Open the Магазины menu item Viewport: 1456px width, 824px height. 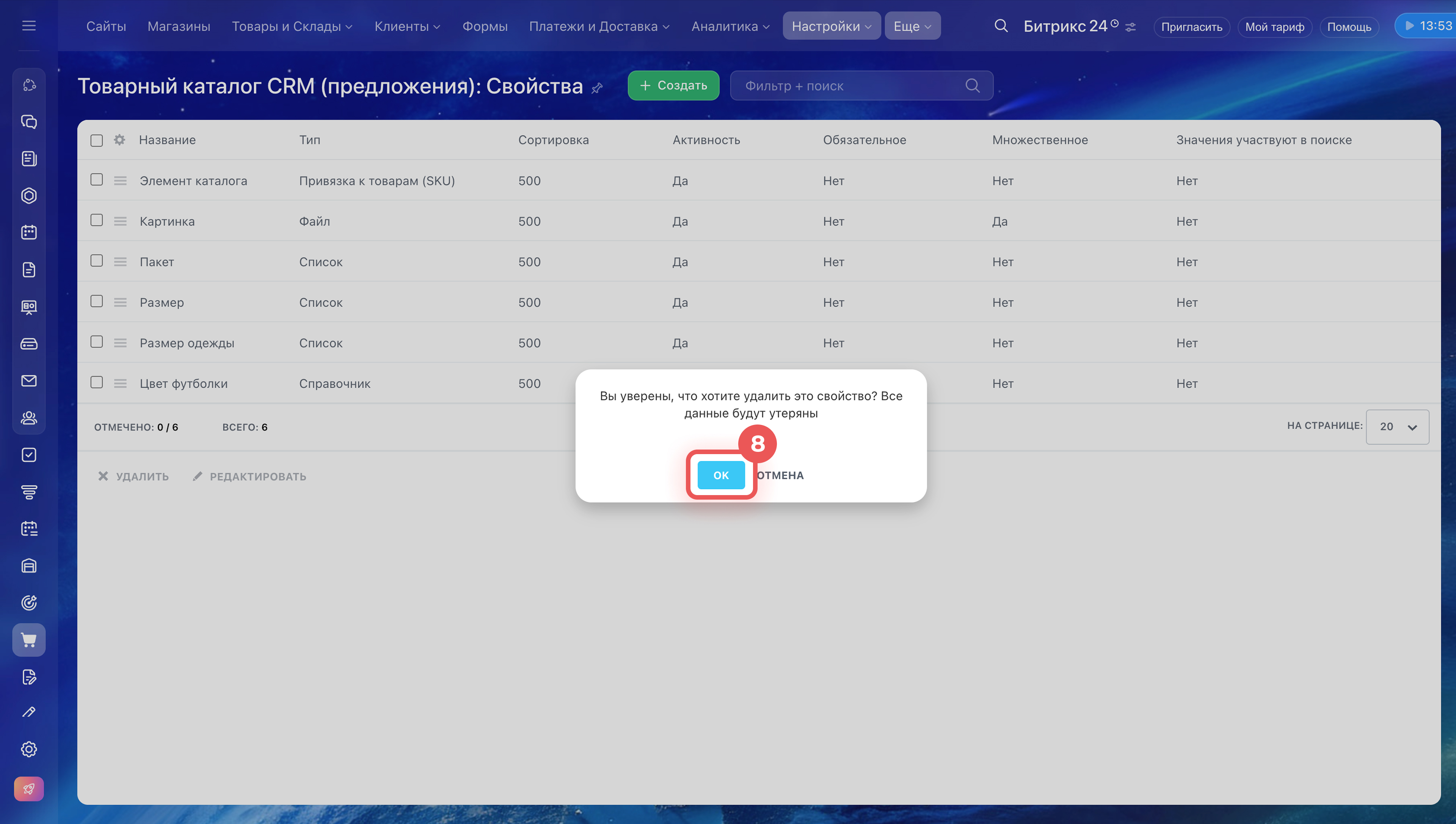[179, 26]
